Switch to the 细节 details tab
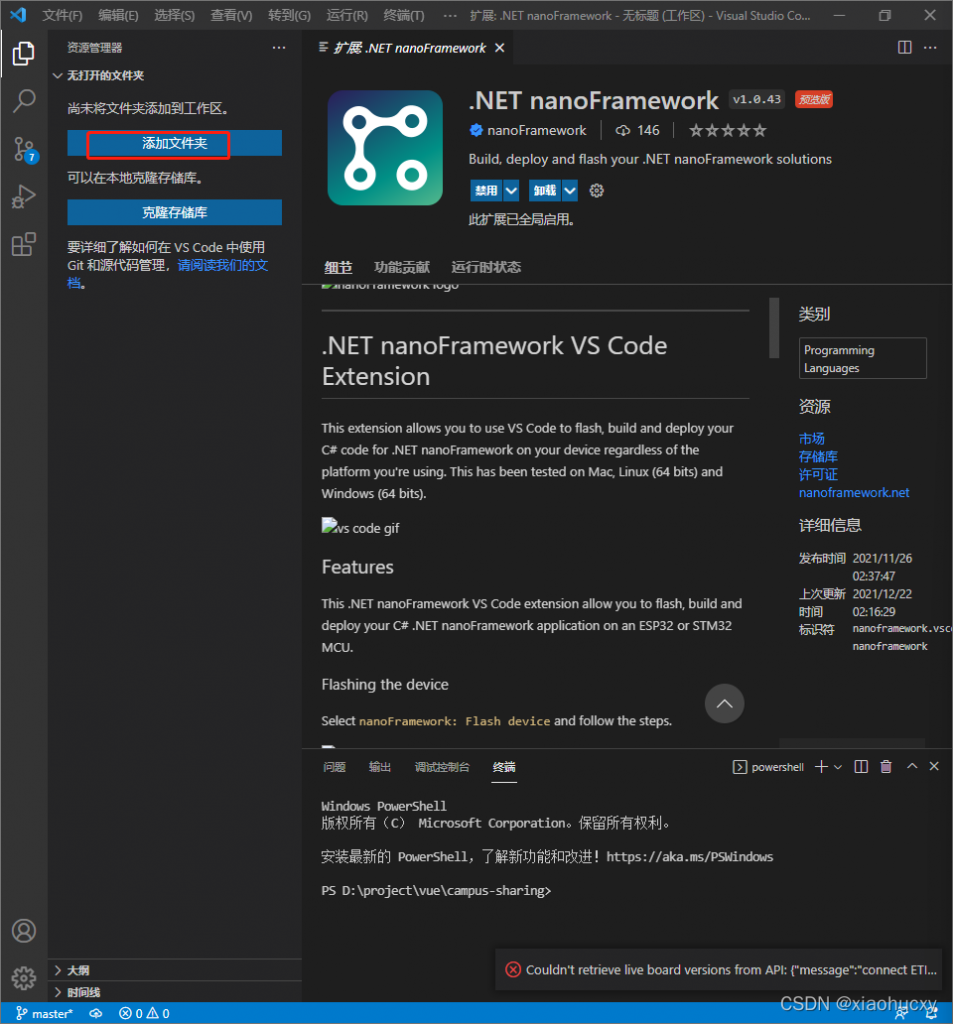The height and width of the screenshot is (1024, 953). (x=338, y=267)
